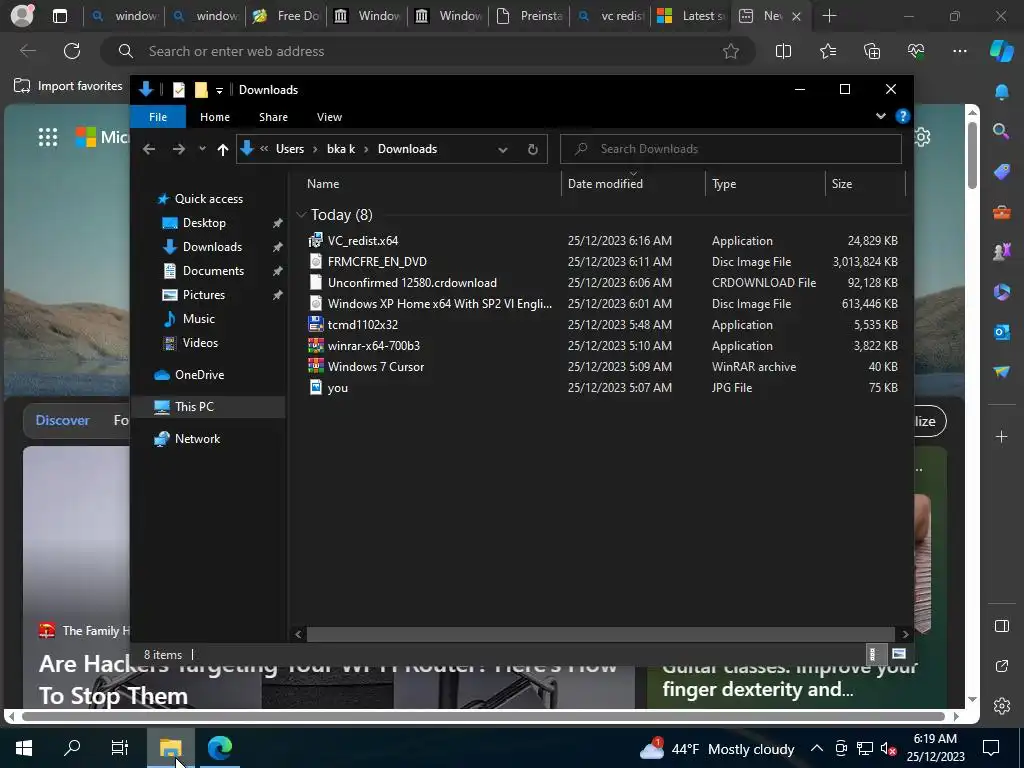Click the Search Downloads field
The height and width of the screenshot is (768, 1024).
click(731, 149)
